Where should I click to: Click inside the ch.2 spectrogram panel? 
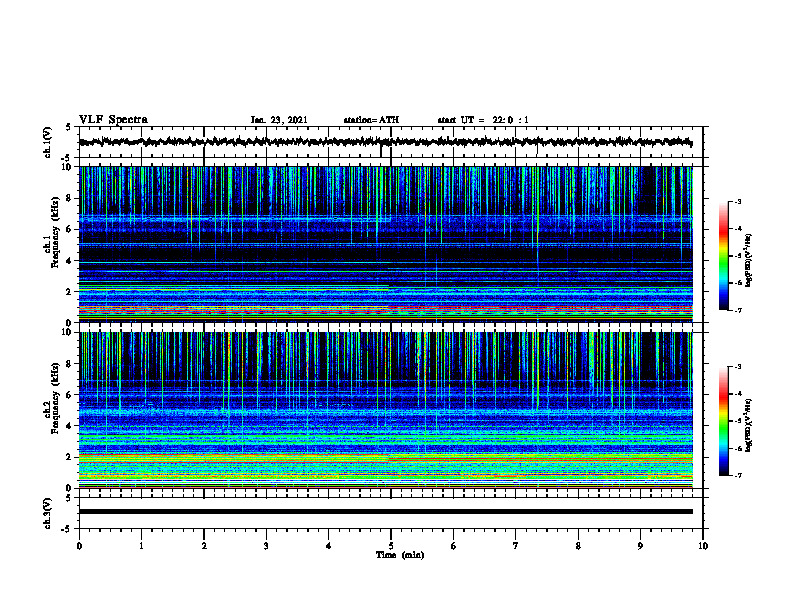coord(385,410)
